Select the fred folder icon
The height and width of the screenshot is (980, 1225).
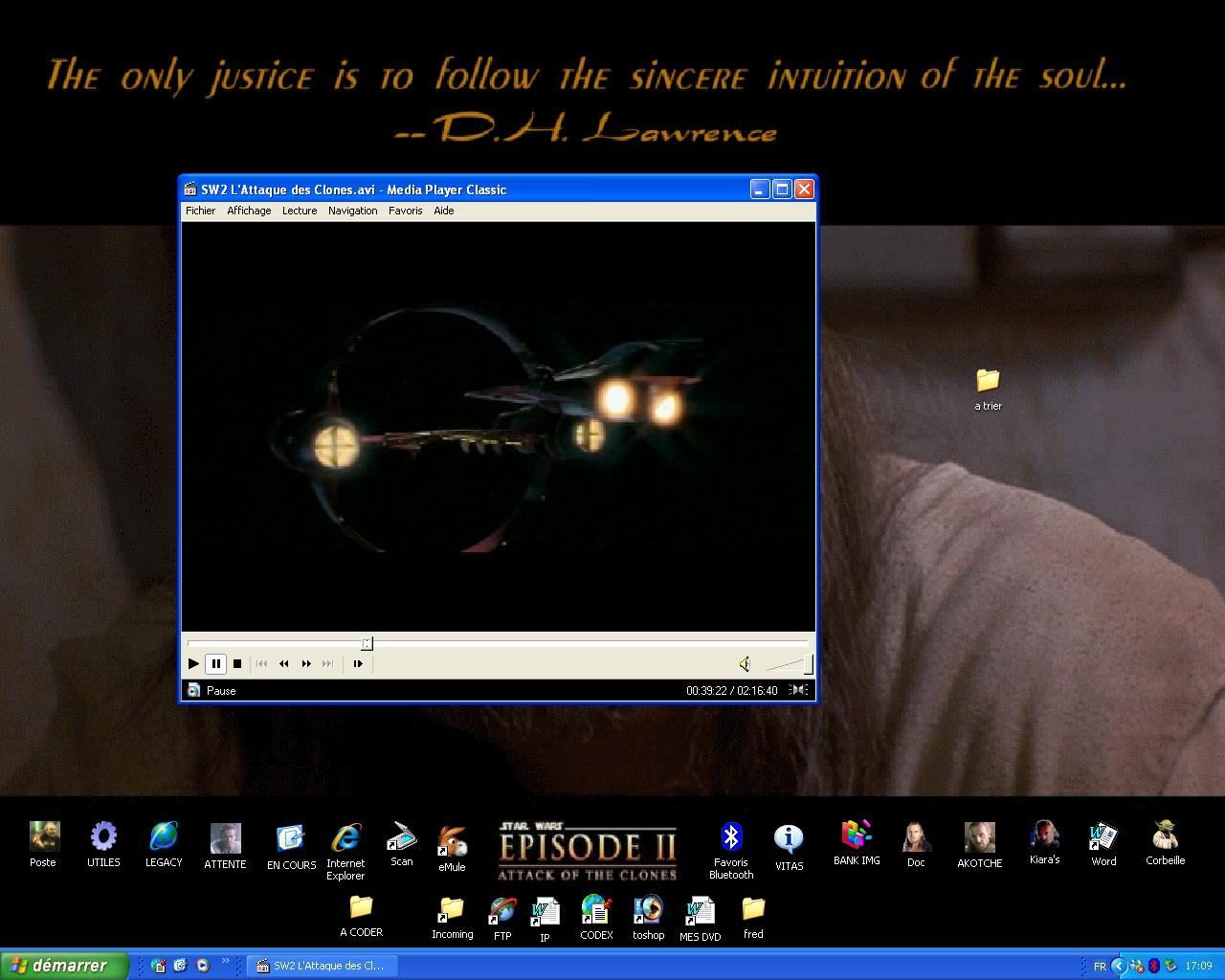click(753, 917)
